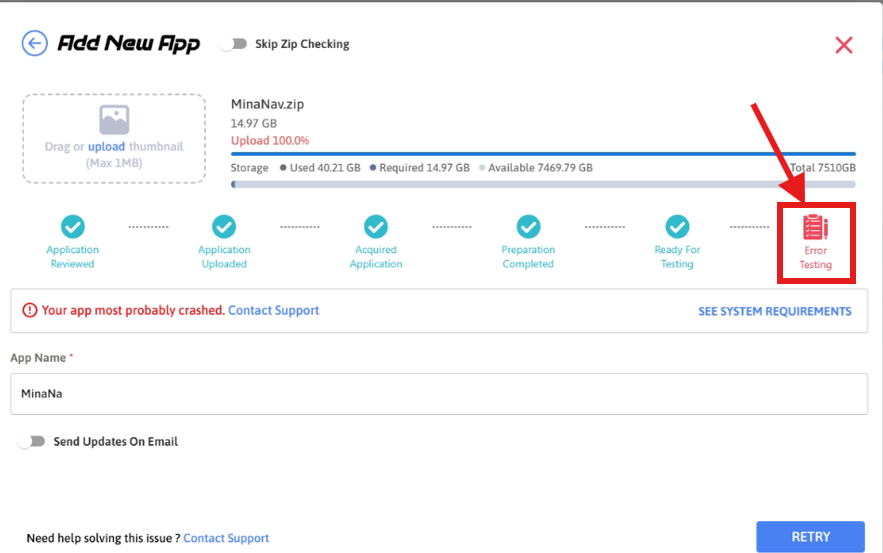Click the storage usage bar
883x553 pixels.
[x=543, y=185]
